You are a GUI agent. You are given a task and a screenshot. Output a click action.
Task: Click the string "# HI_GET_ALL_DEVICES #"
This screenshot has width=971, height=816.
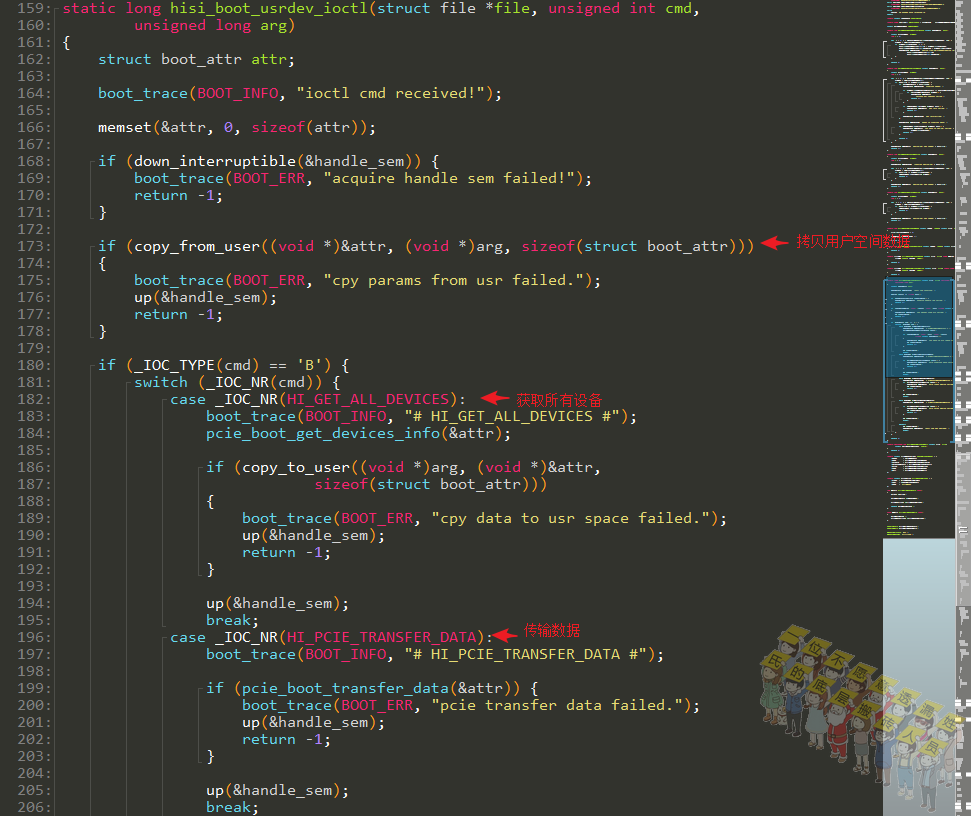(x=512, y=417)
